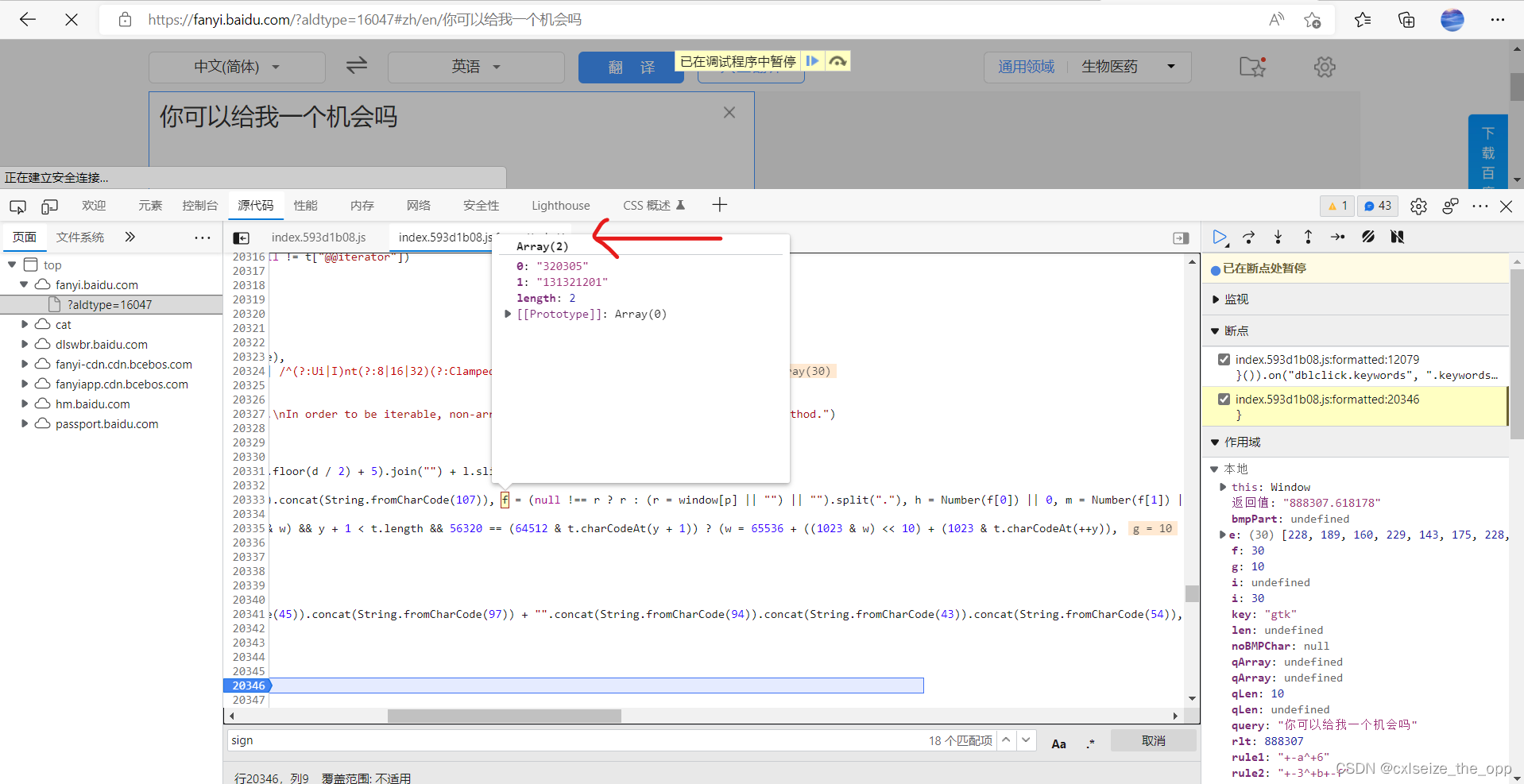The width and height of the screenshot is (1524, 784).
Task: Open the element inspect tool in DevTools
Action: tap(17, 205)
